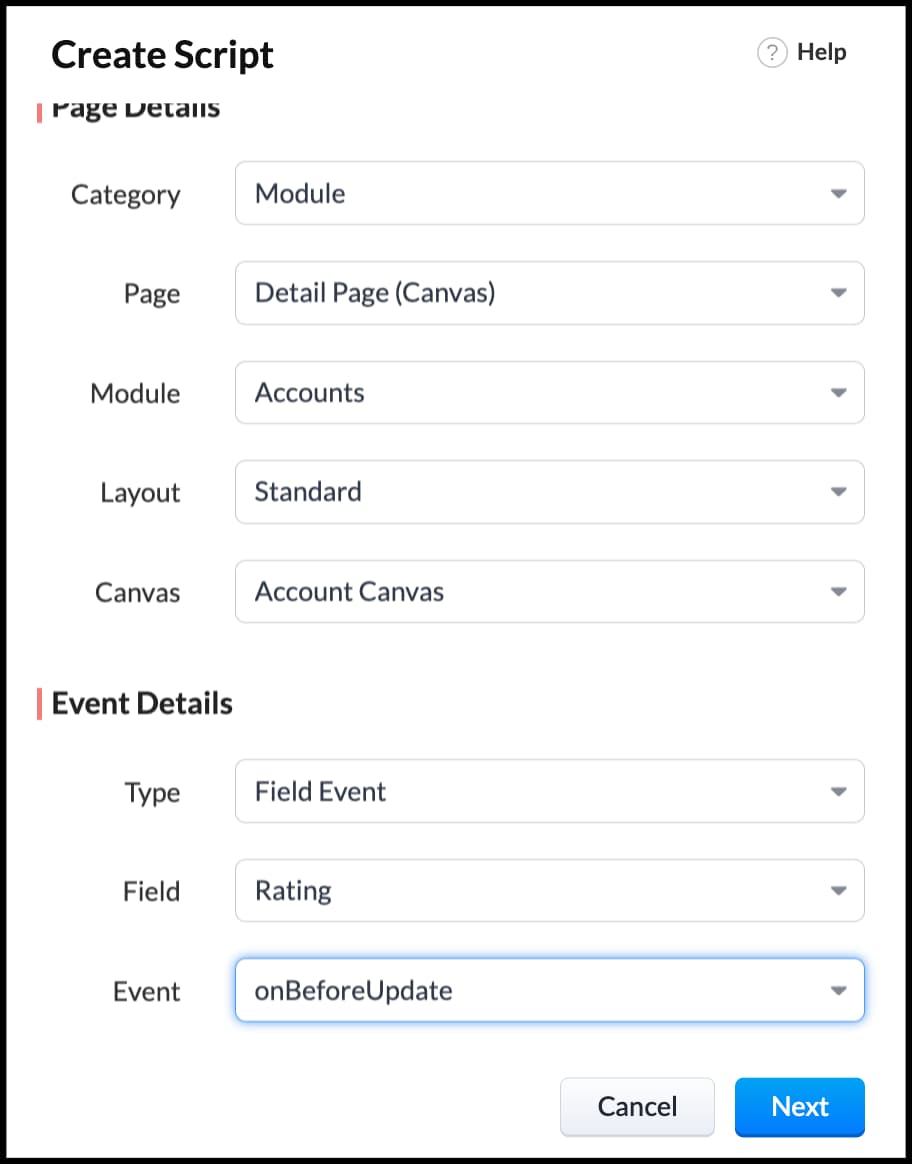Click the Layout dropdown arrow

pos(839,492)
